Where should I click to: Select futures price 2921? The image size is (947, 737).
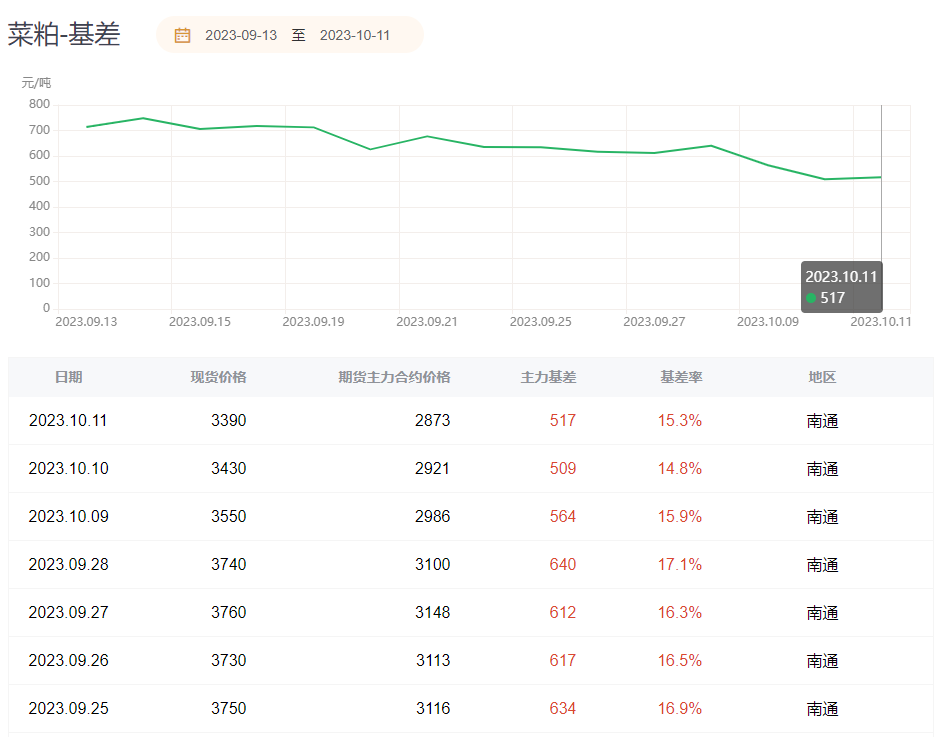432,468
